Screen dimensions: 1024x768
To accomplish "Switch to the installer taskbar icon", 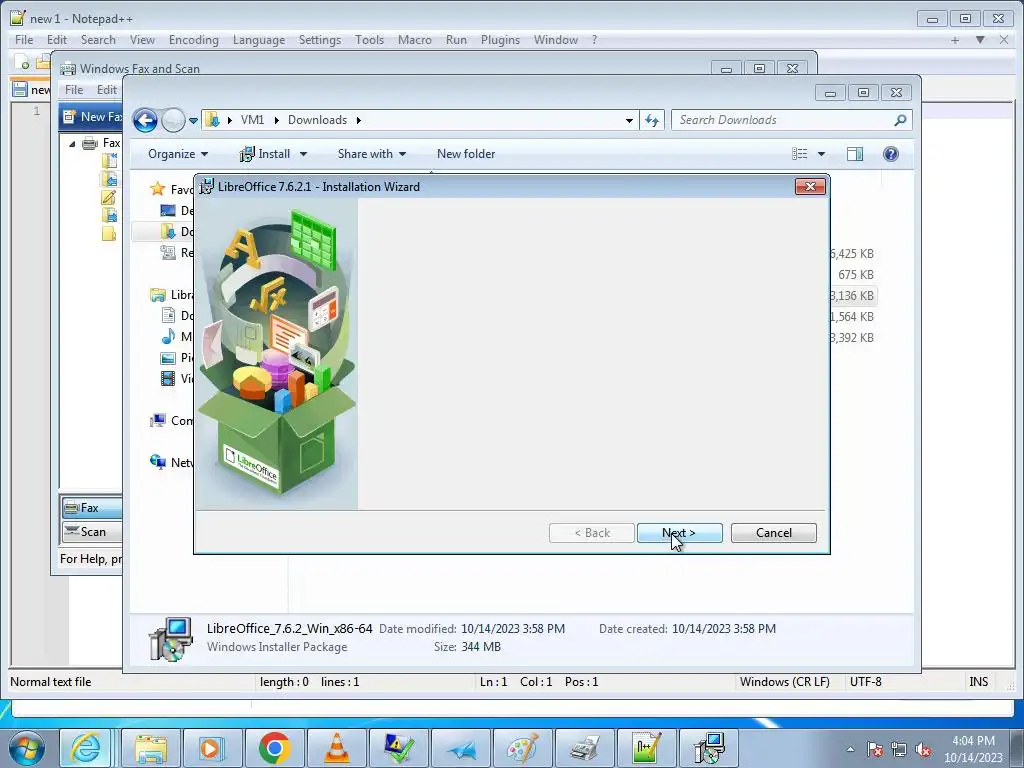I will (708, 748).
